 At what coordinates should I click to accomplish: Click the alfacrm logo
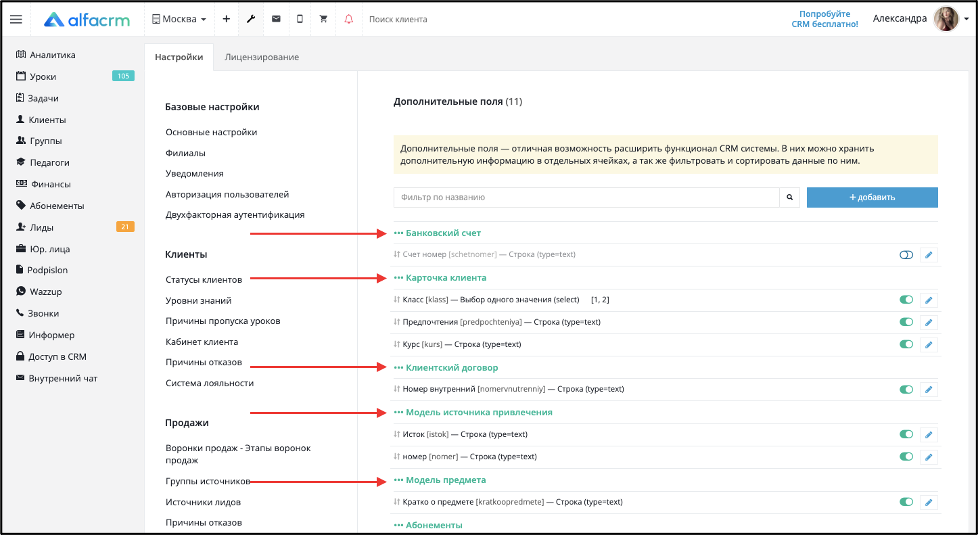point(87,19)
